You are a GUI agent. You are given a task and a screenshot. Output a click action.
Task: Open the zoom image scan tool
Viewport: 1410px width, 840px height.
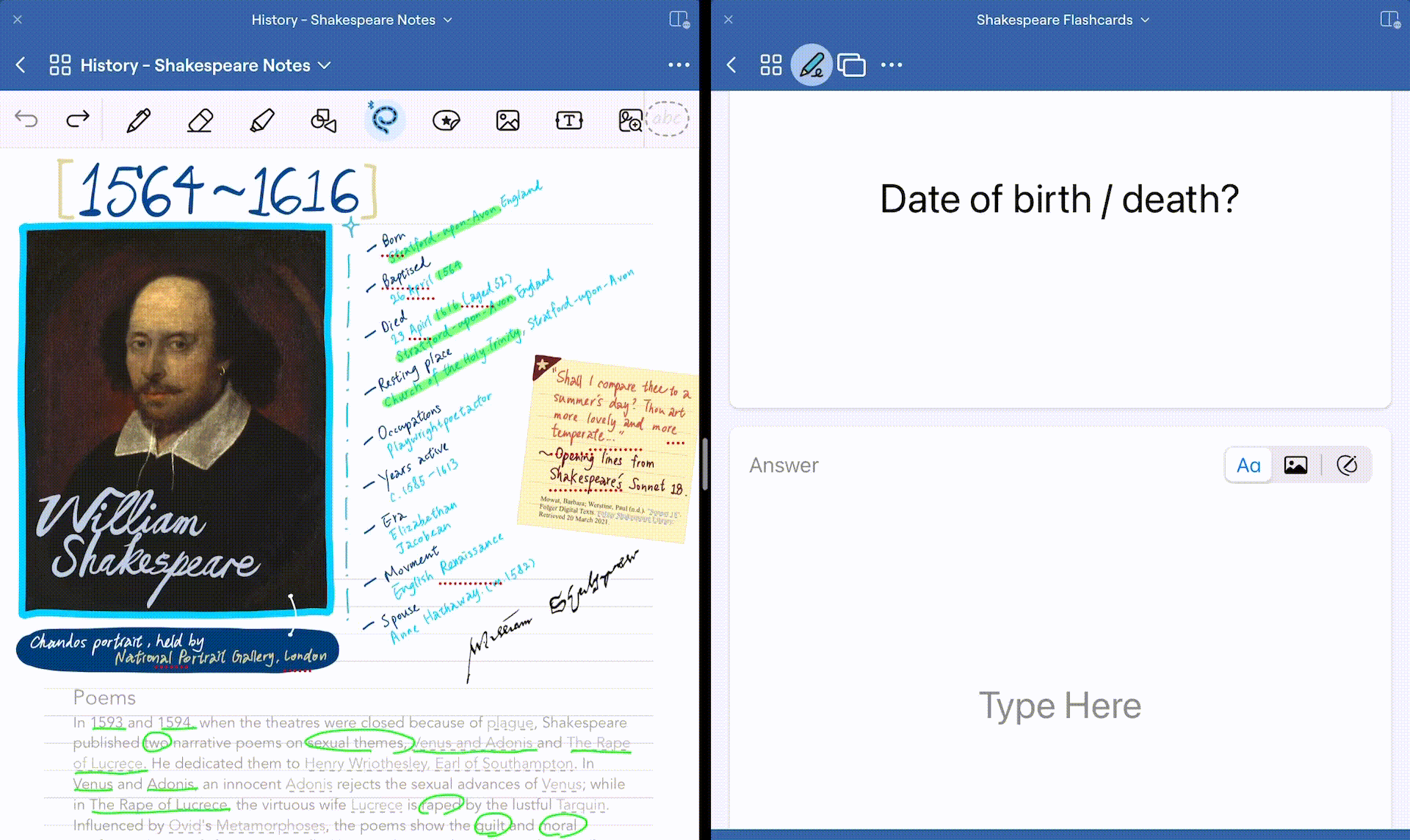(630, 120)
